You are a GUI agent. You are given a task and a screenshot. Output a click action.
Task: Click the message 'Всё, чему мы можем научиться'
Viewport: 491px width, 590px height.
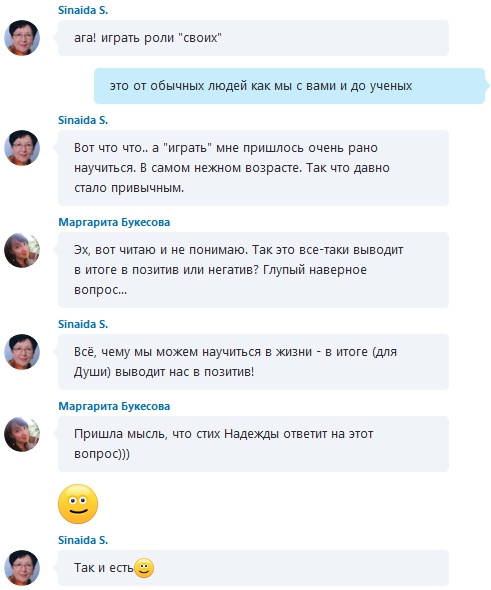[x=253, y=362]
